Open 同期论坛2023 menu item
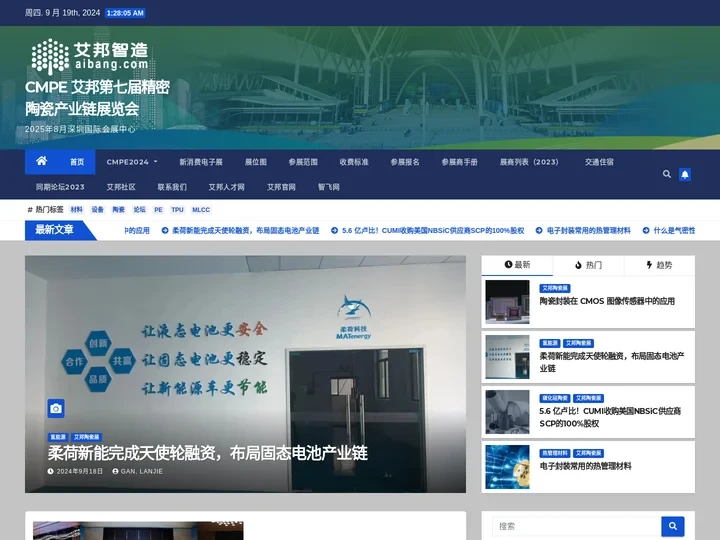Screen dimensions: 720x540 click(x=60, y=187)
